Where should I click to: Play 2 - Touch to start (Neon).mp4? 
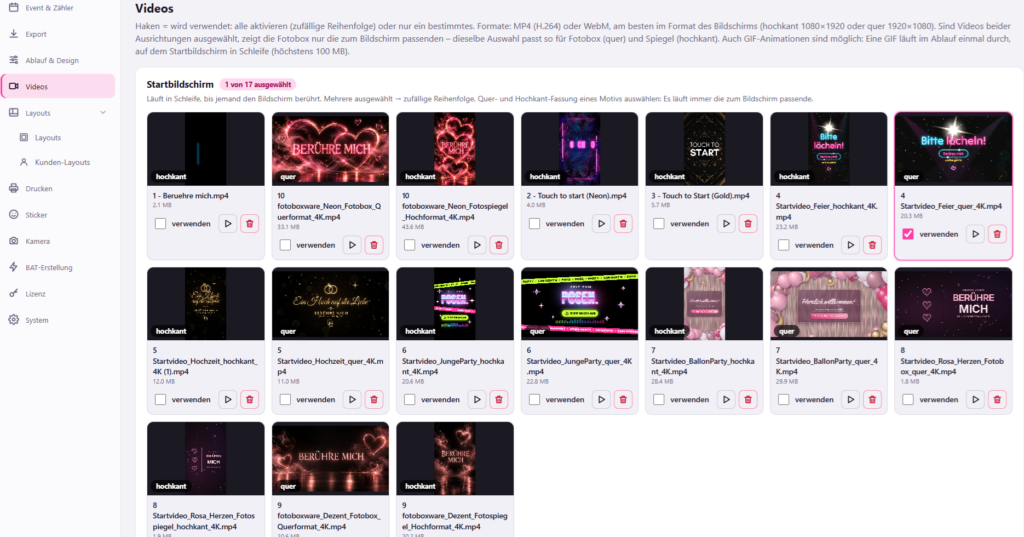pos(601,223)
